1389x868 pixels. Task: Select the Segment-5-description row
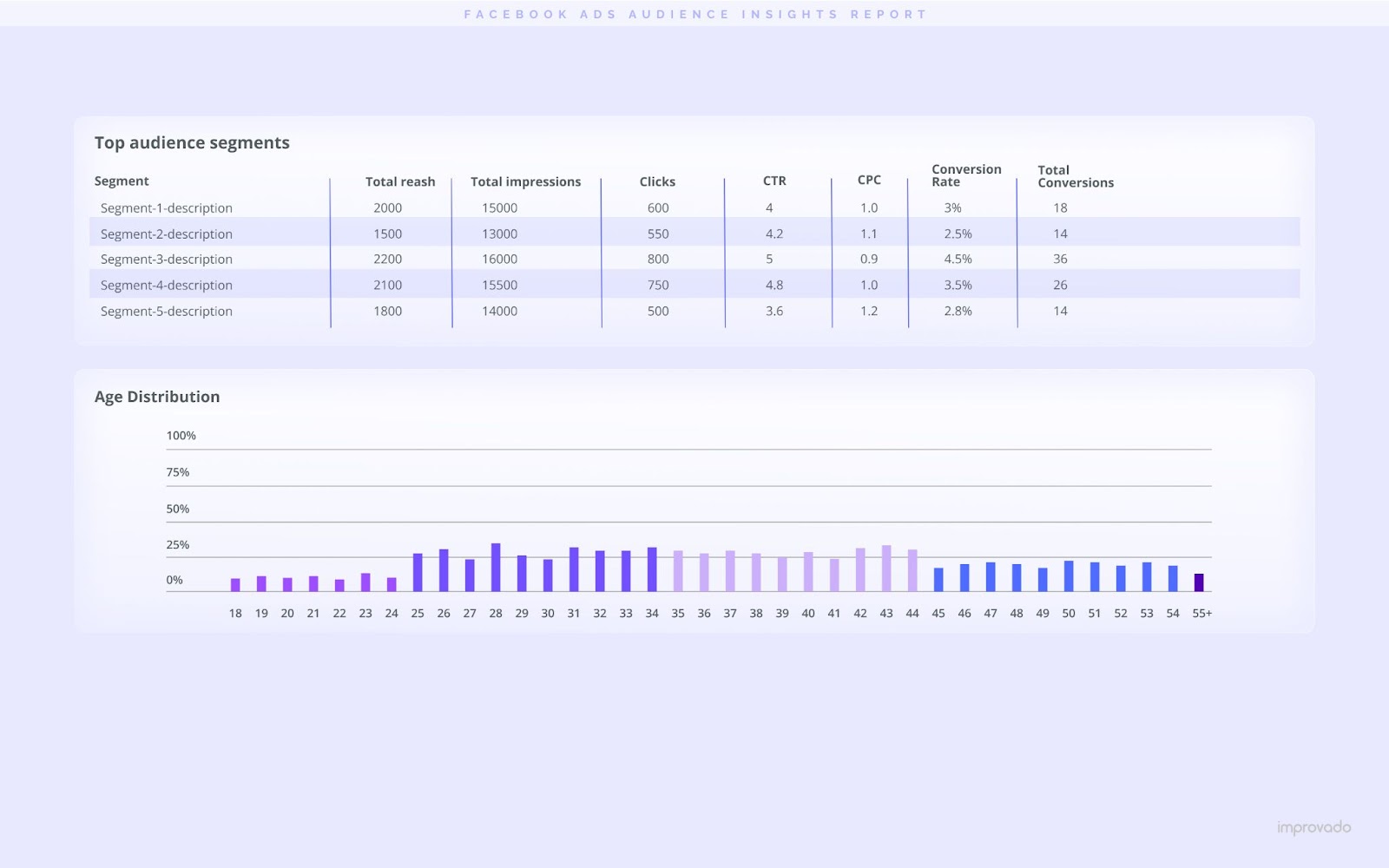coord(167,311)
